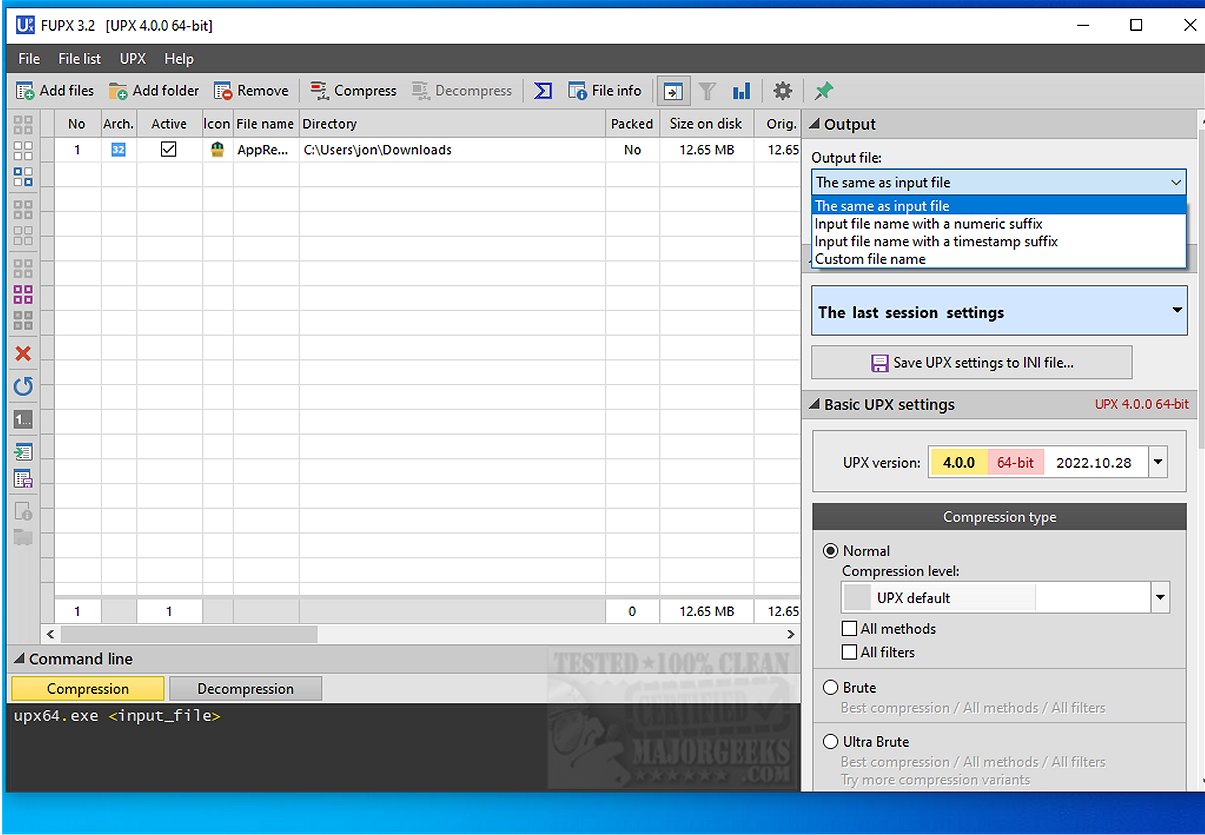The width and height of the screenshot is (1205, 835).
Task: Click the green pushpin always-on-top icon
Action: (x=824, y=91)
